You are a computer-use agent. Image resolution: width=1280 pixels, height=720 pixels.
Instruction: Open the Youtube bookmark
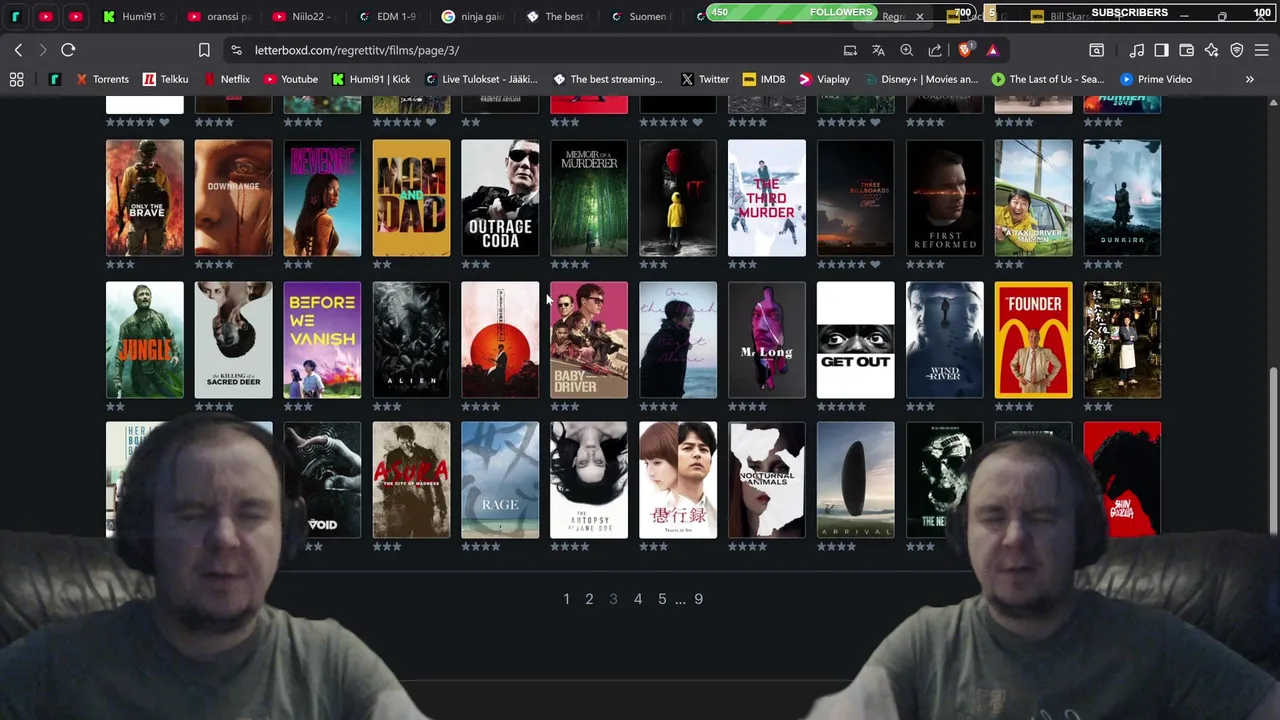point(290,79)
